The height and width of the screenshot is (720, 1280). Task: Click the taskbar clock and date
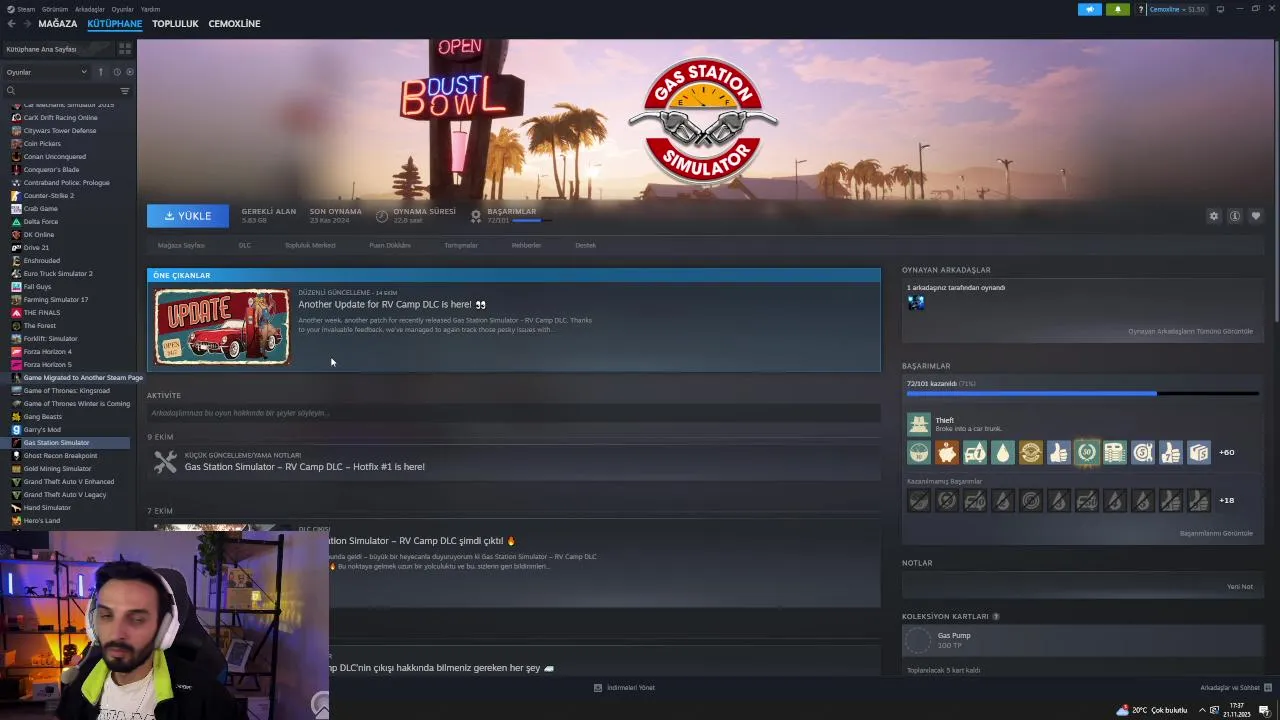(1236, 710)
